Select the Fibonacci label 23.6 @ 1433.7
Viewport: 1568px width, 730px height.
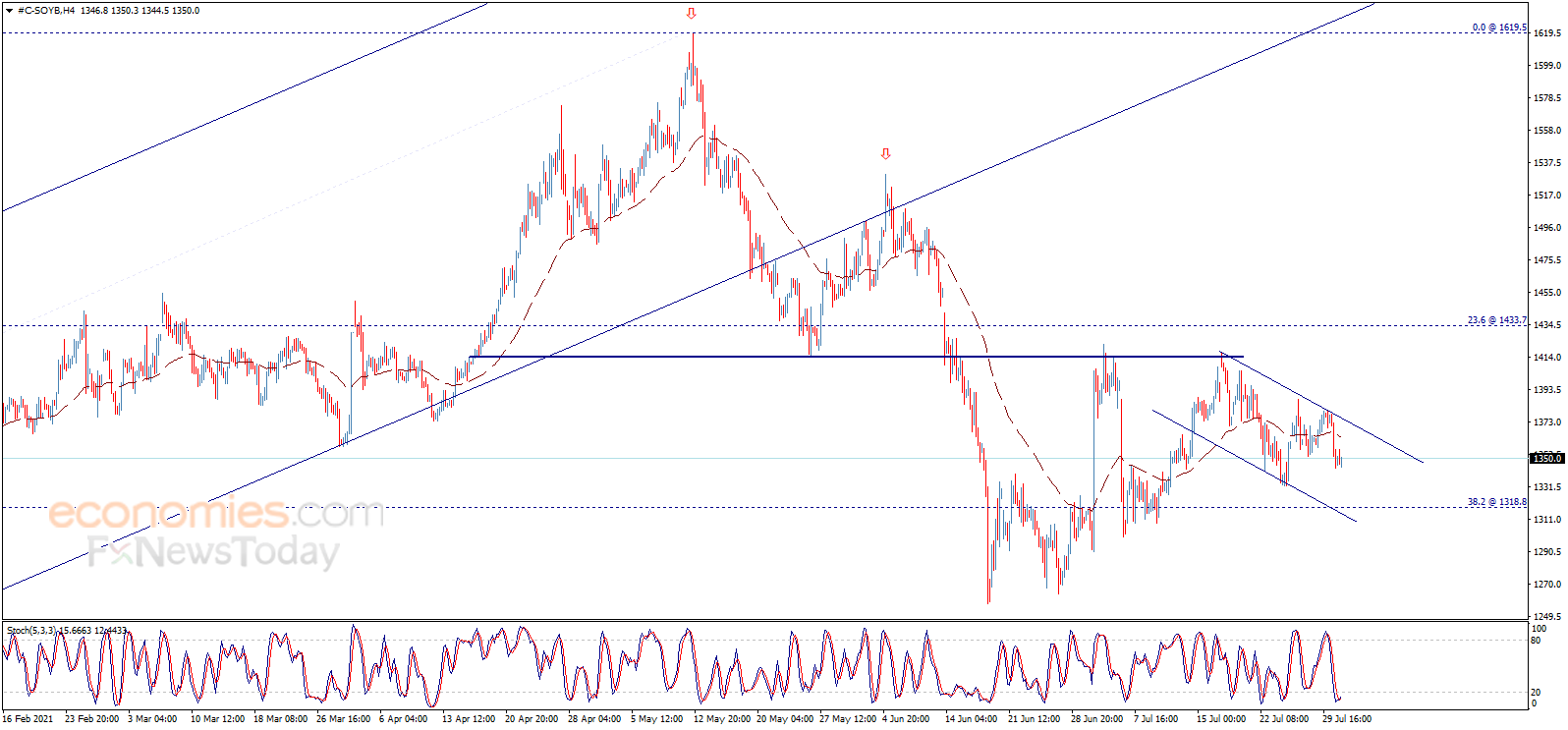point(1497,320)
